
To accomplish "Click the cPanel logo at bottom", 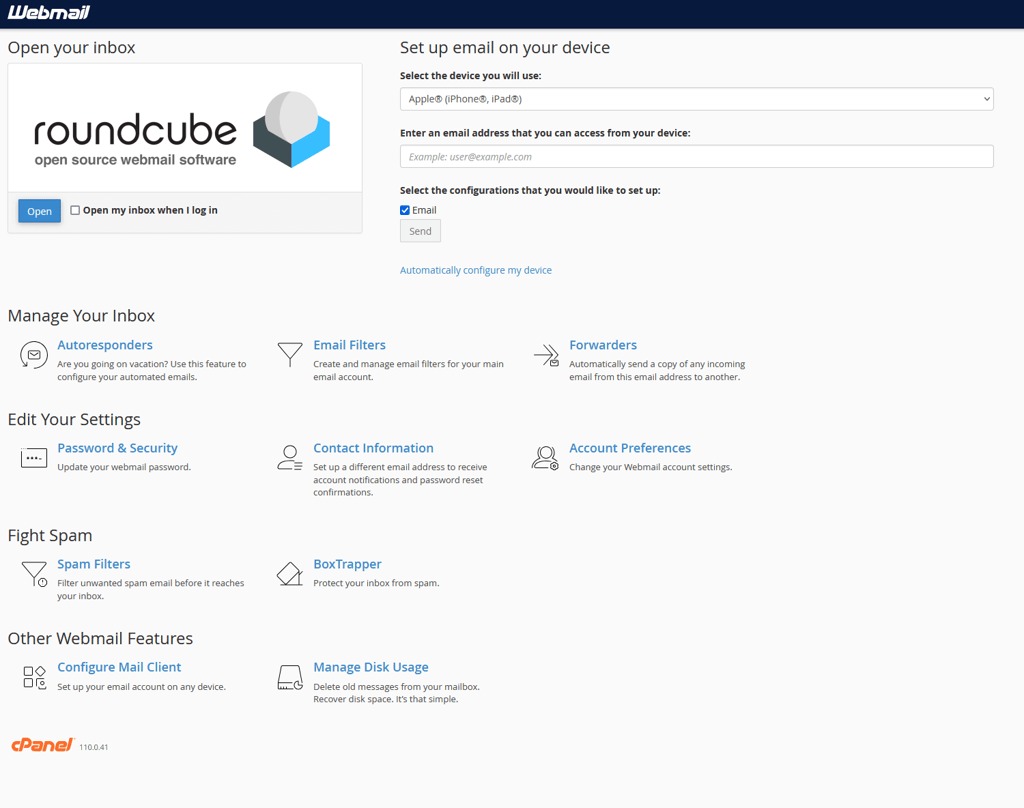I will pyautogui.click(x=42, y=745).
